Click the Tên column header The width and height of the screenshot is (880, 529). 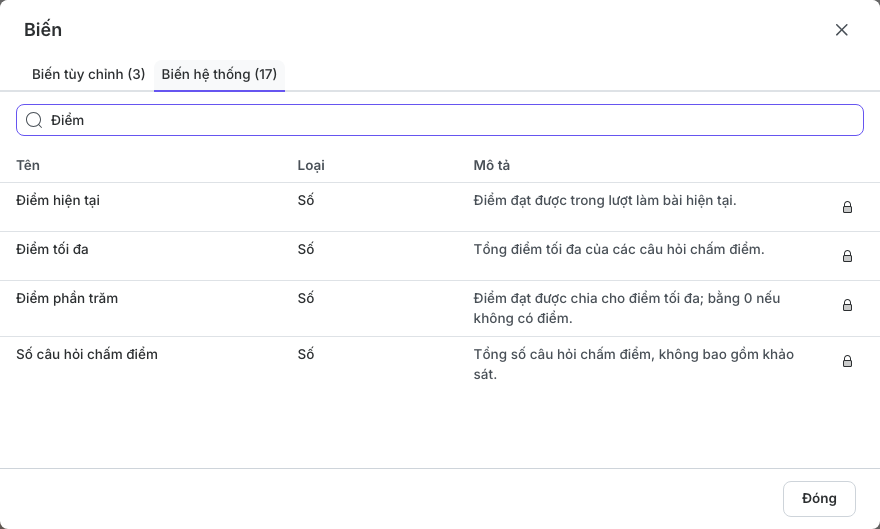point(28,165)
